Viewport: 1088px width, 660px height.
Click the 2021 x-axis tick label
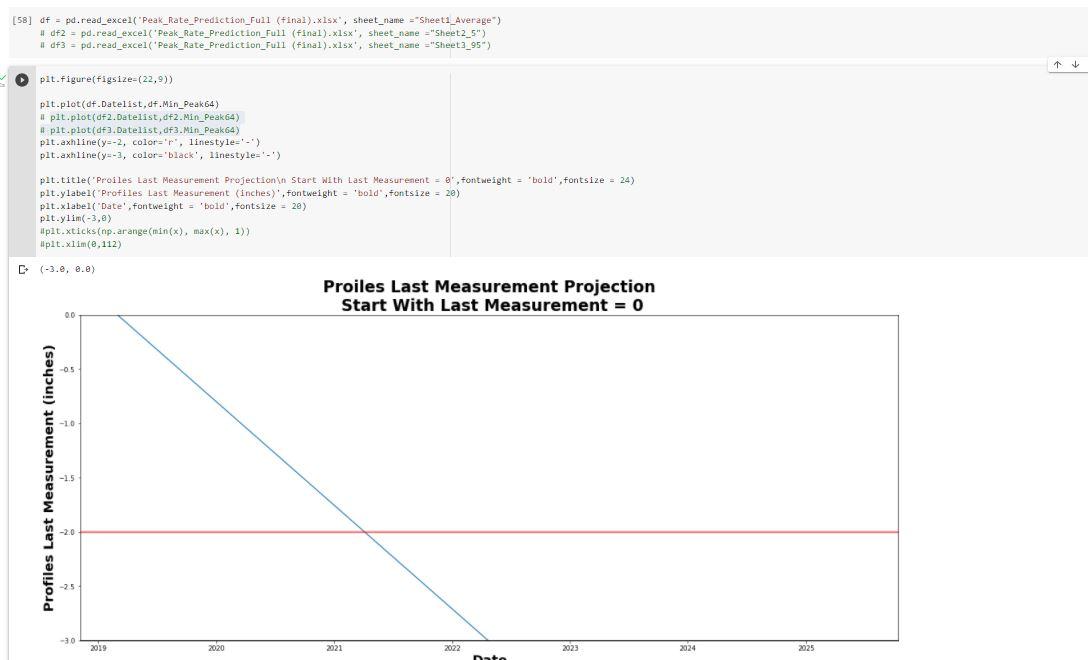(x=334, y=648)
